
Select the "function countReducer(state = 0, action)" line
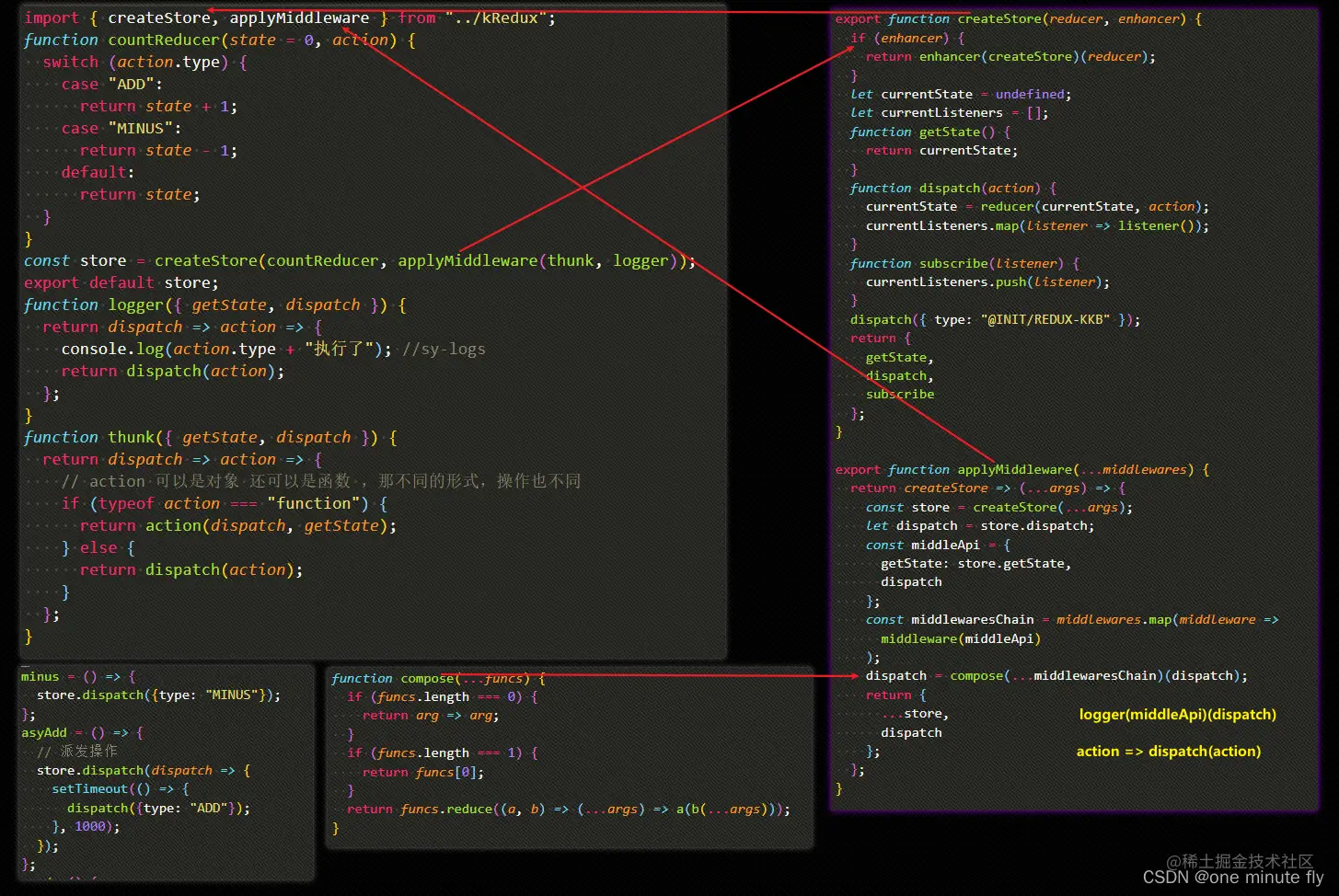tap(219, 40)
